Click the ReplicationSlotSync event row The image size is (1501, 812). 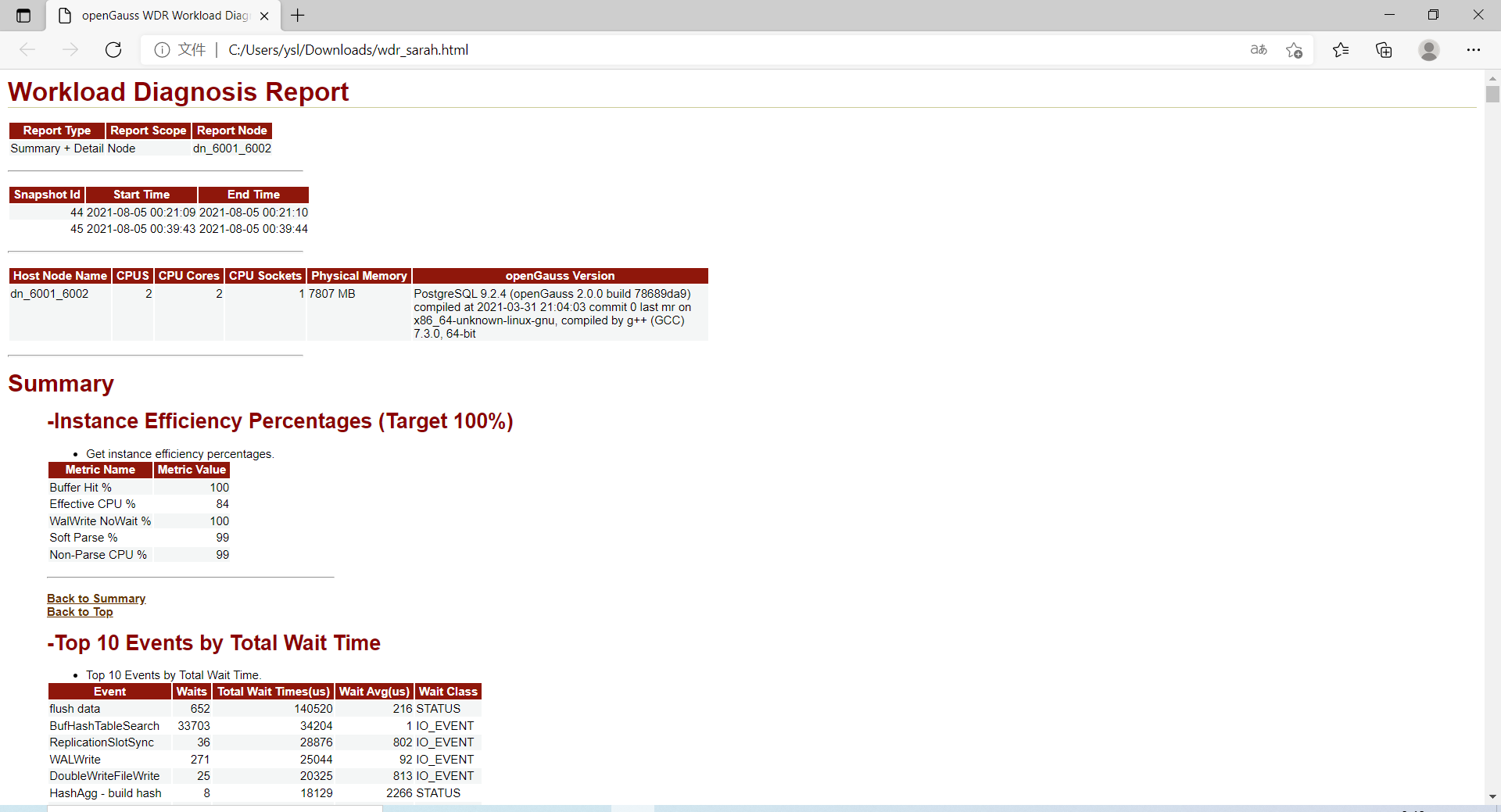pyautogui.click(x=265, y=742)
